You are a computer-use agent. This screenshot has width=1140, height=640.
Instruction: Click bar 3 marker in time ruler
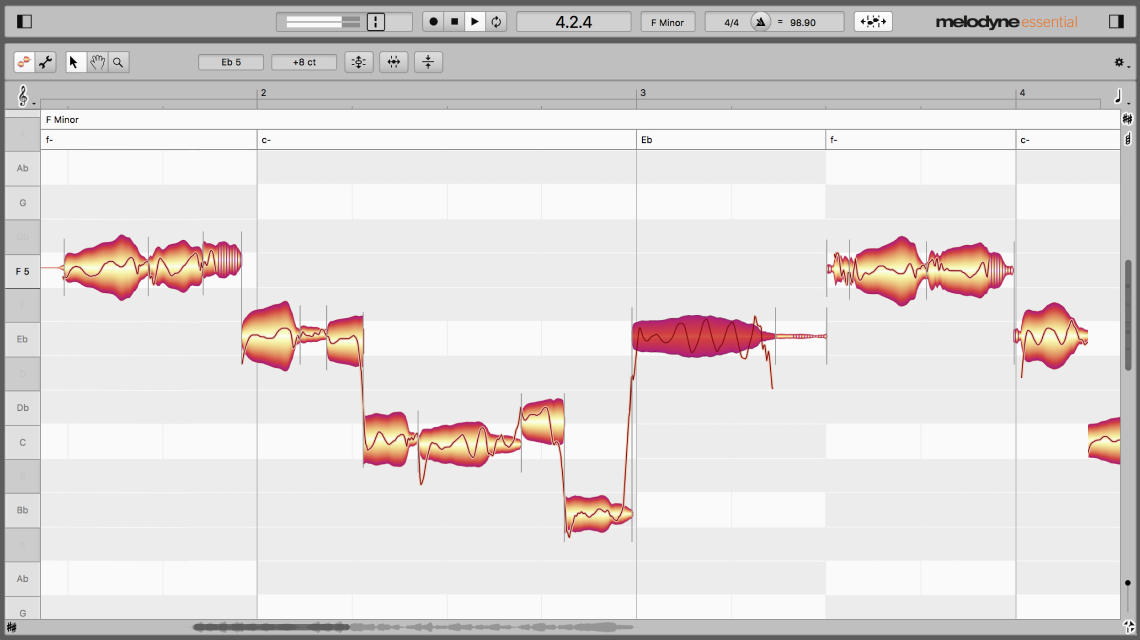(x=643, y=92)
